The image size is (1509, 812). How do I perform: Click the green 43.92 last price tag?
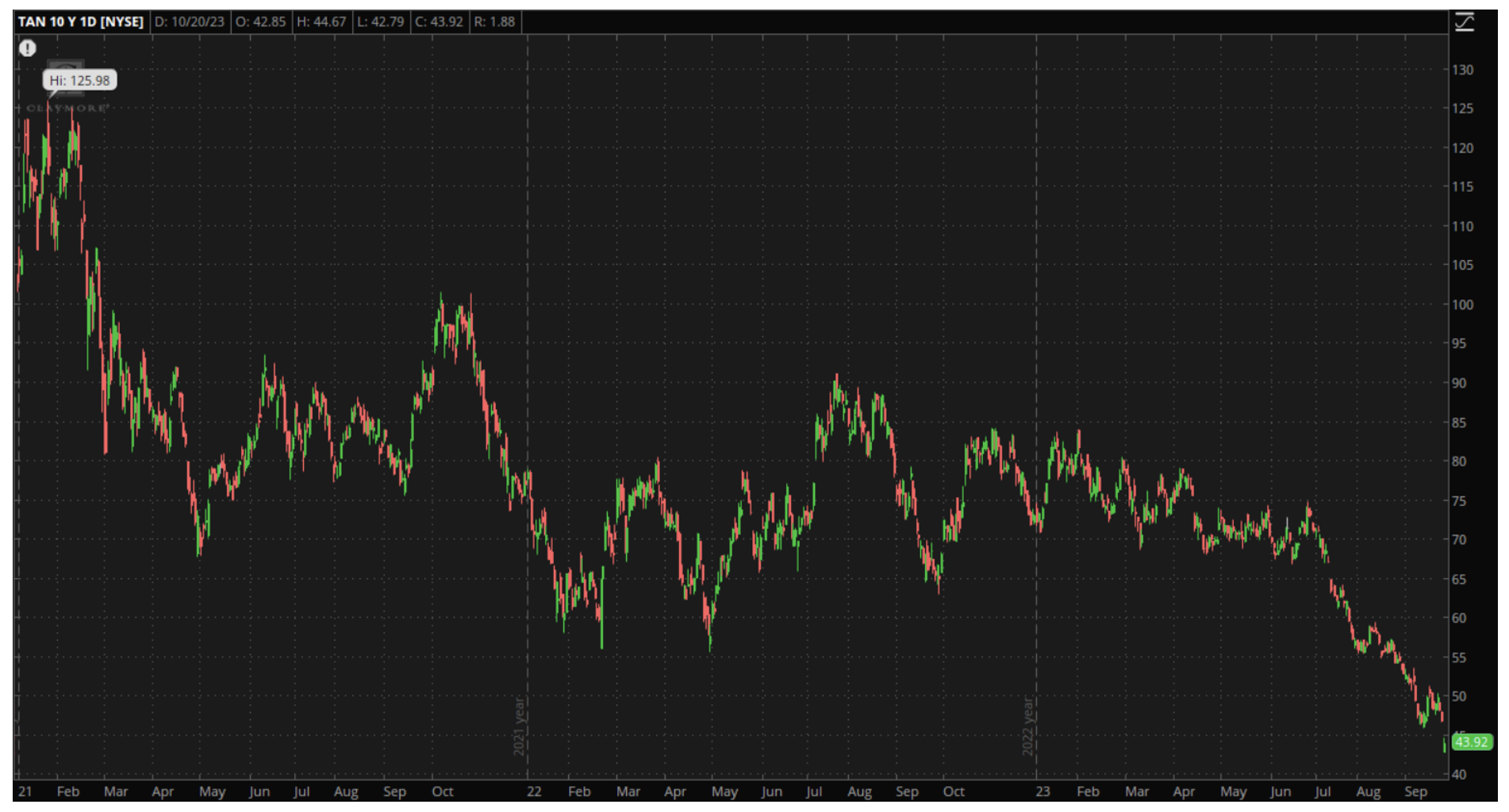1471,742
